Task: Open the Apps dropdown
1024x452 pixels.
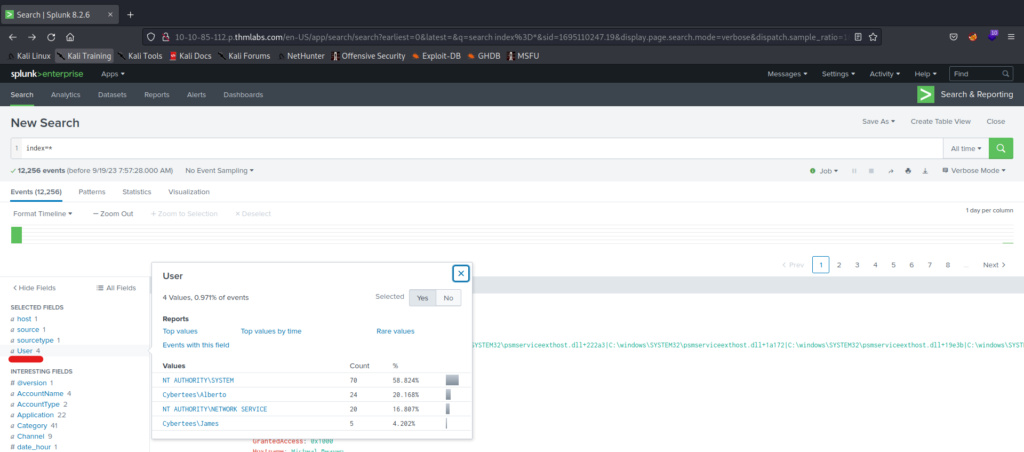Action: (112, 74)
